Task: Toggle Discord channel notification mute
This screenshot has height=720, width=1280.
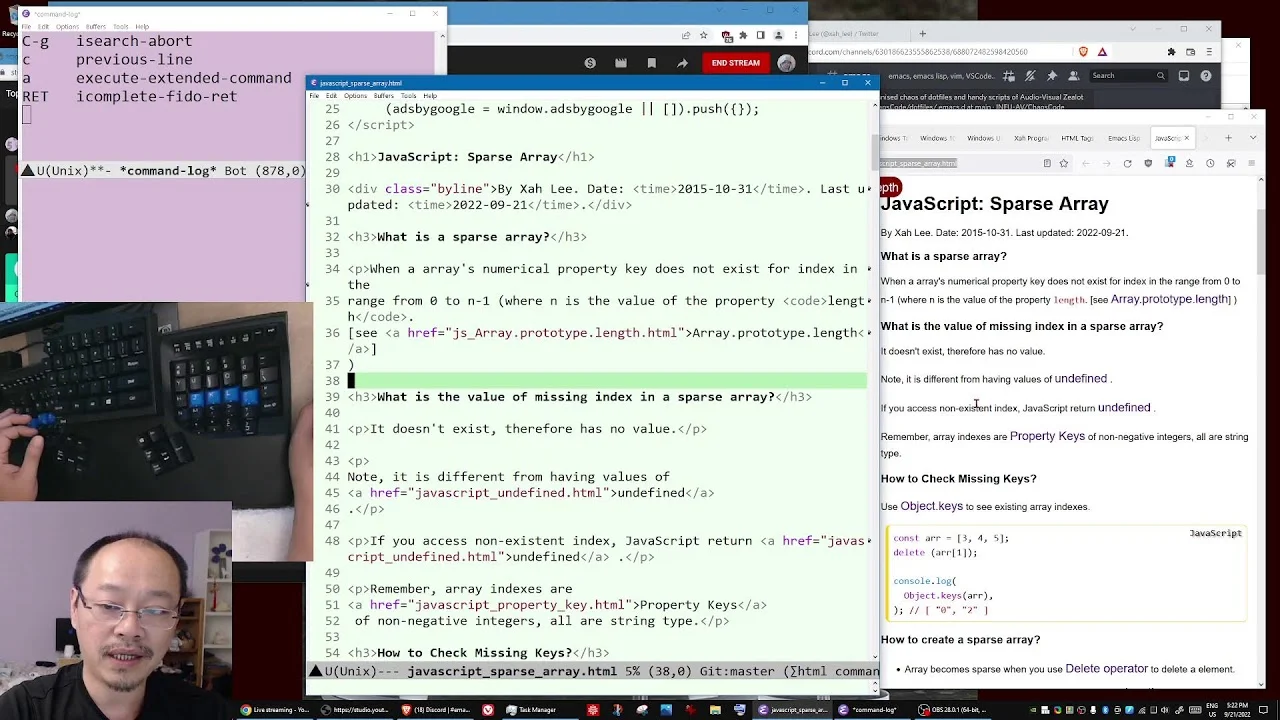Action: click(x=1030, y=76)
